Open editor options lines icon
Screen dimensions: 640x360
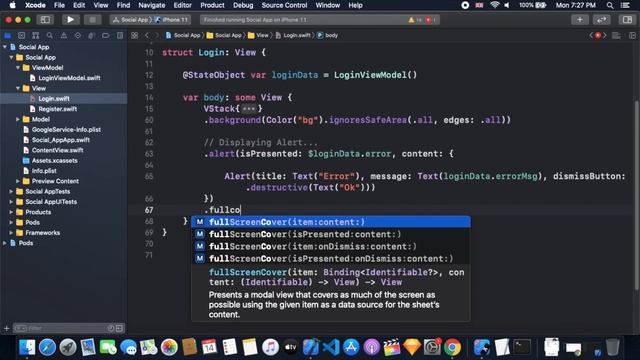616,36
